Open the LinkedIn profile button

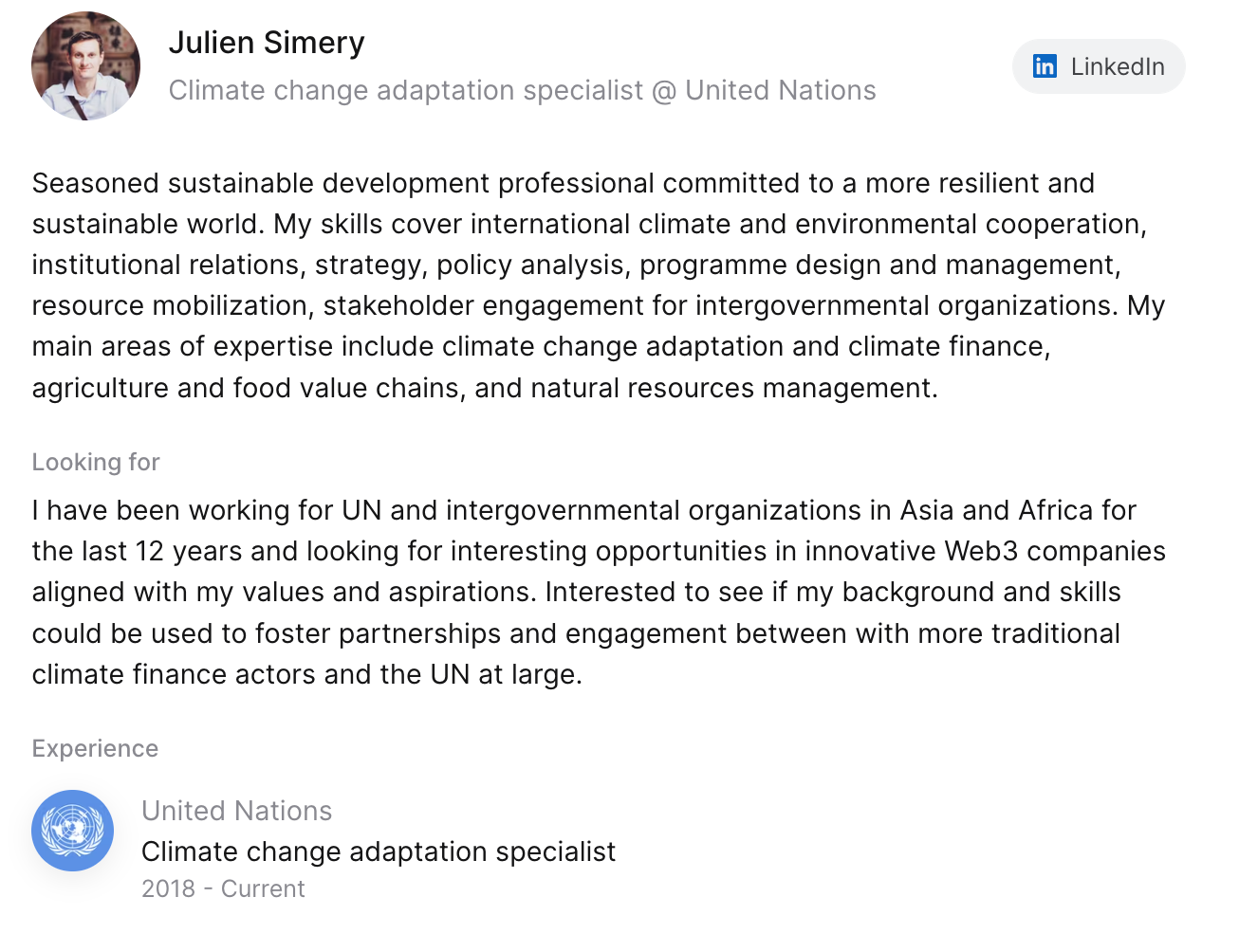1099,66
